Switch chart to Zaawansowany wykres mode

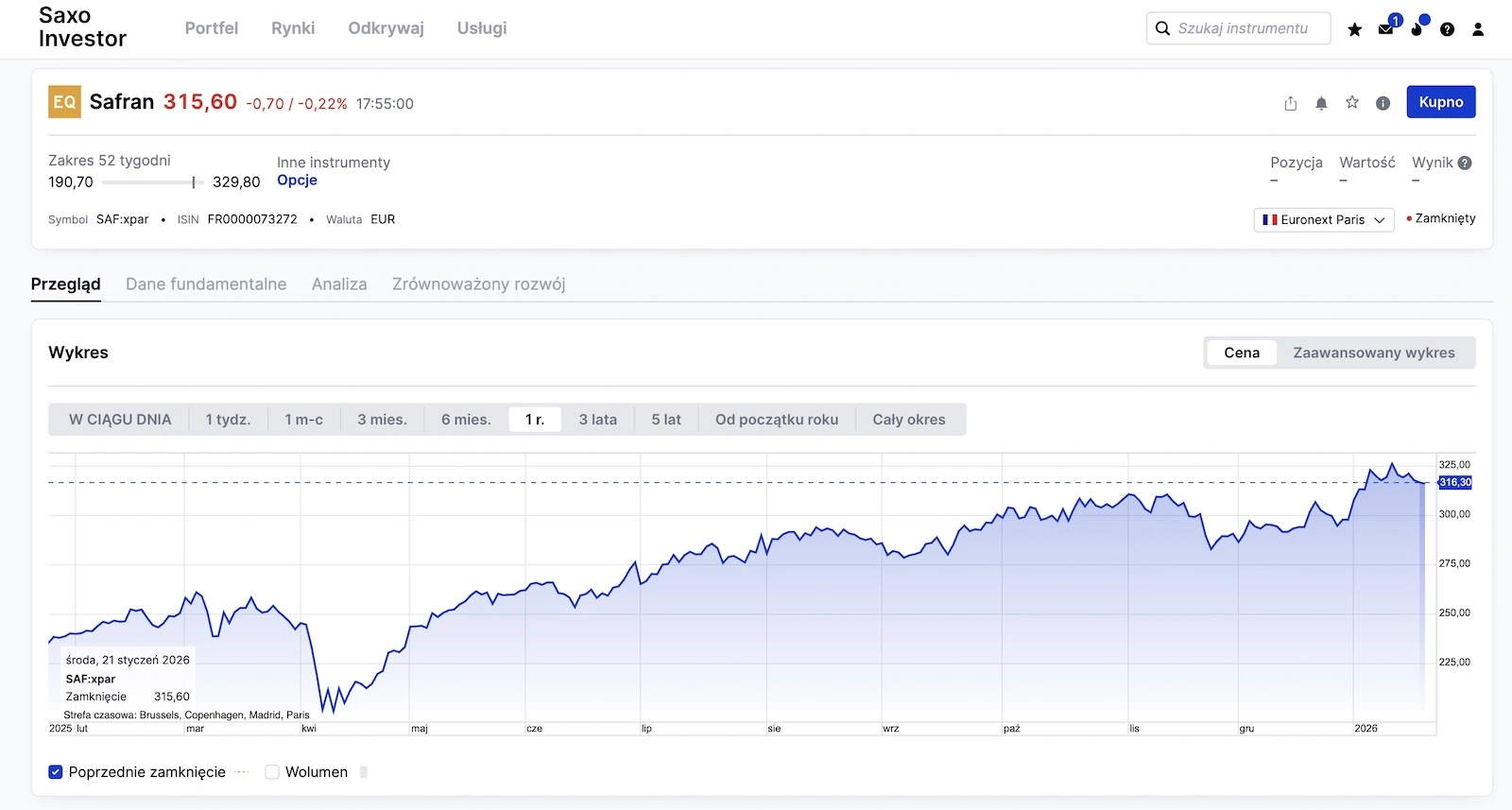click(x=1373, y=353)
